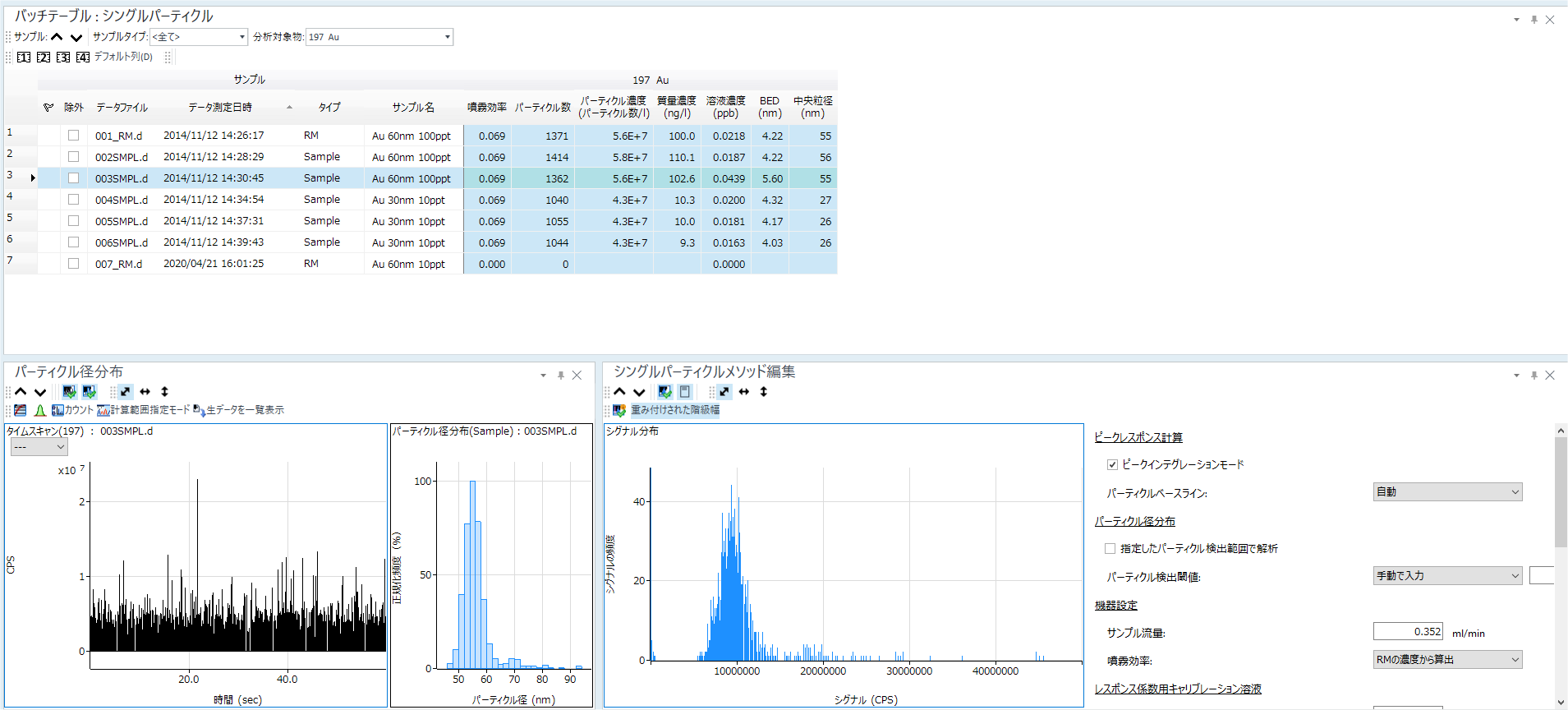This screenshot has height=710, width=1568.
Task: Toggle 計算範囲指定モード button
Action: (143, 410)
